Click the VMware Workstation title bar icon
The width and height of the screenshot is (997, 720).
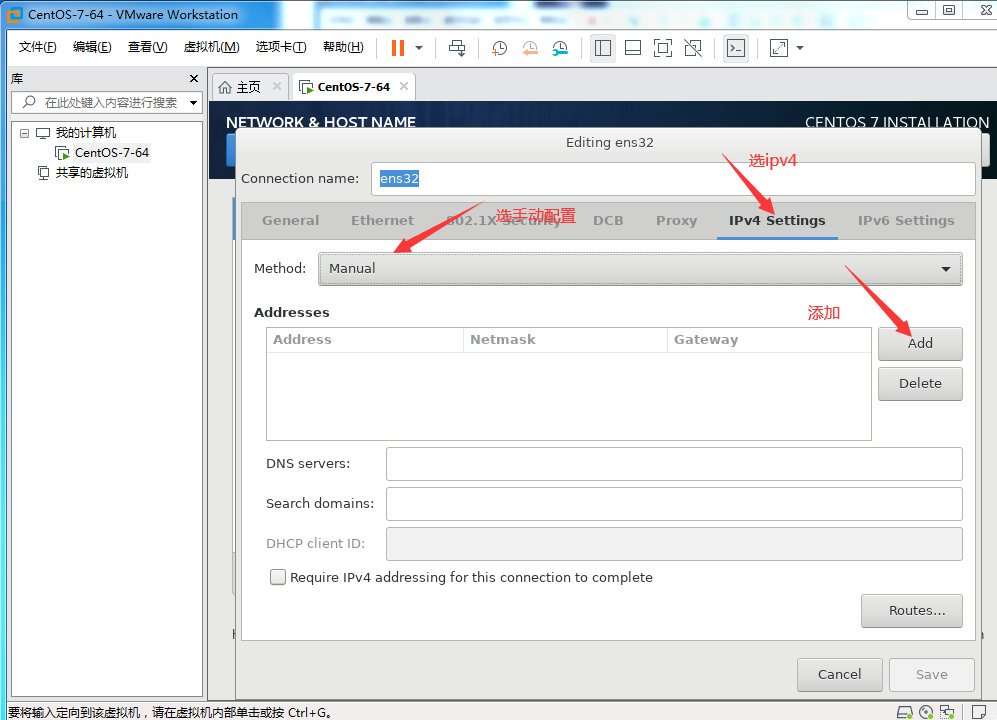click(14, 15)
